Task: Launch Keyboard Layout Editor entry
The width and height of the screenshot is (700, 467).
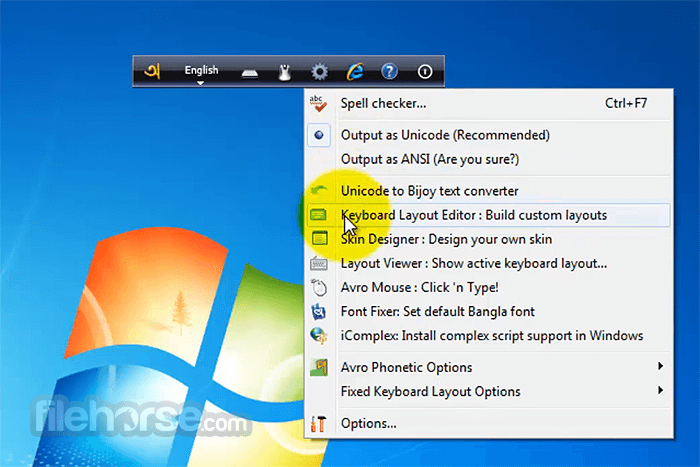Action: point(489,215)
